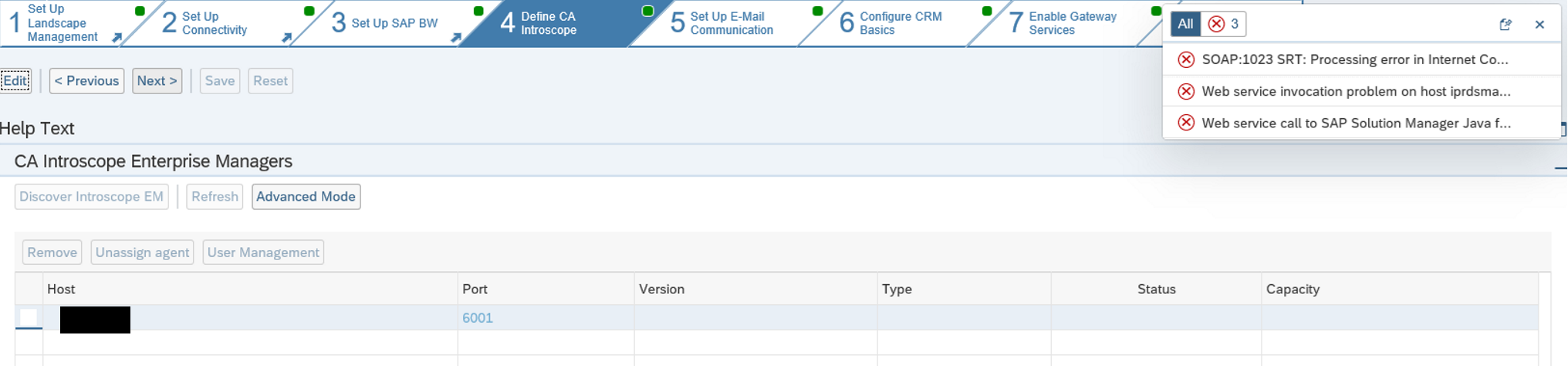This screenshot has height=369, width=1568.
Task: Click the Status column header
Action: [x=1156, y=289]
